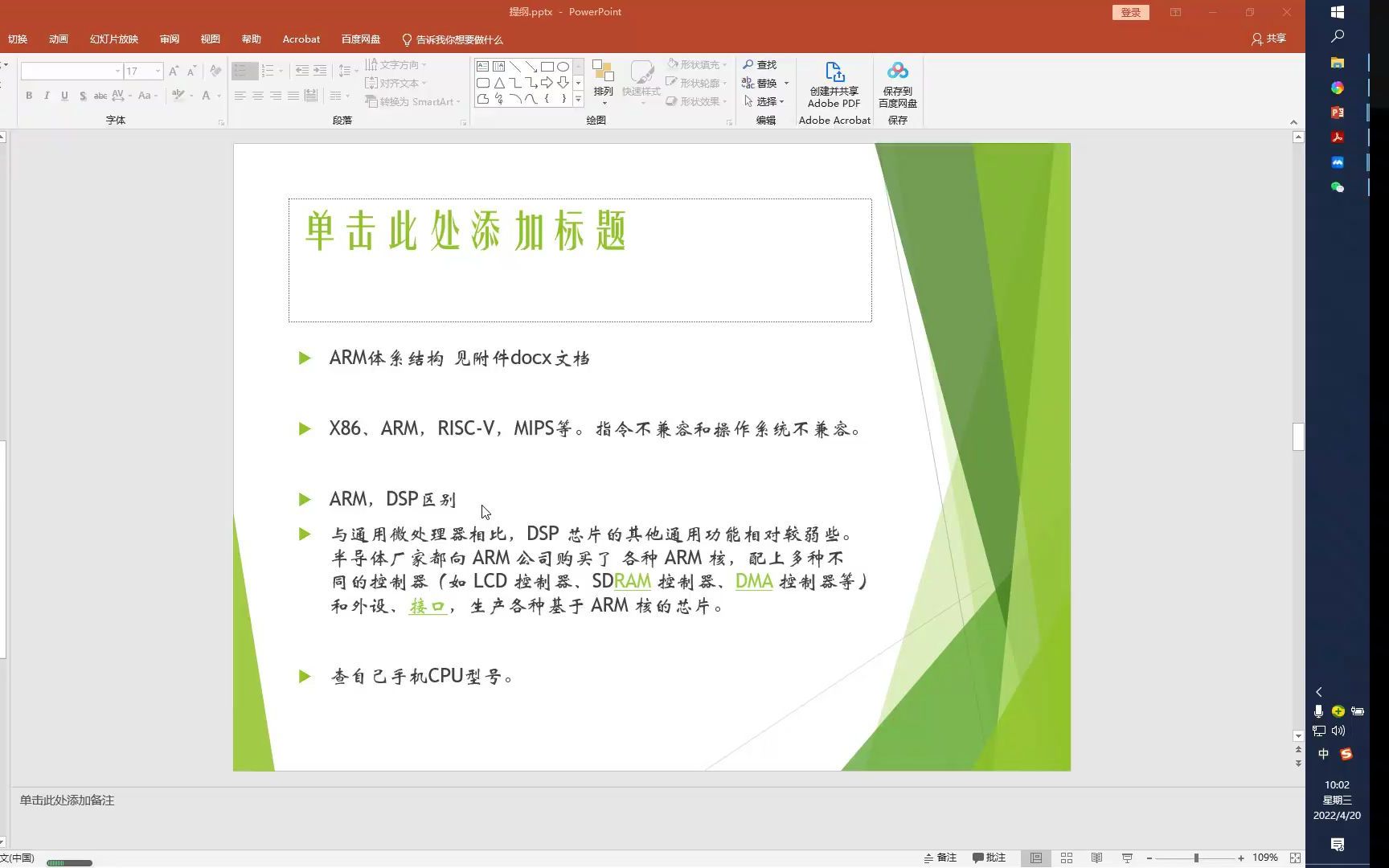
Task: Open the 排列 (Arrange) tool
Action: pos(603,80)
